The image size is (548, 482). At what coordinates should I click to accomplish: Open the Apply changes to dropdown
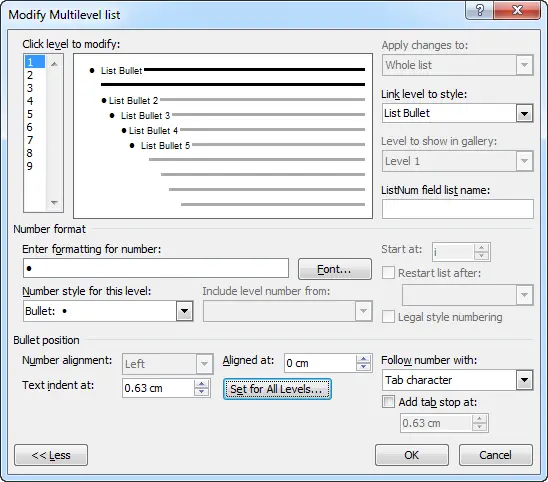(524, 65)
